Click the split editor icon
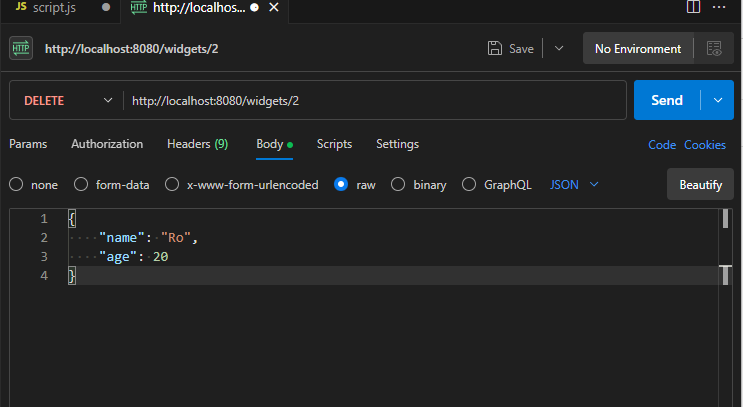Image resolution: width=743 pixels, height=407 pixels. point(693,8)
